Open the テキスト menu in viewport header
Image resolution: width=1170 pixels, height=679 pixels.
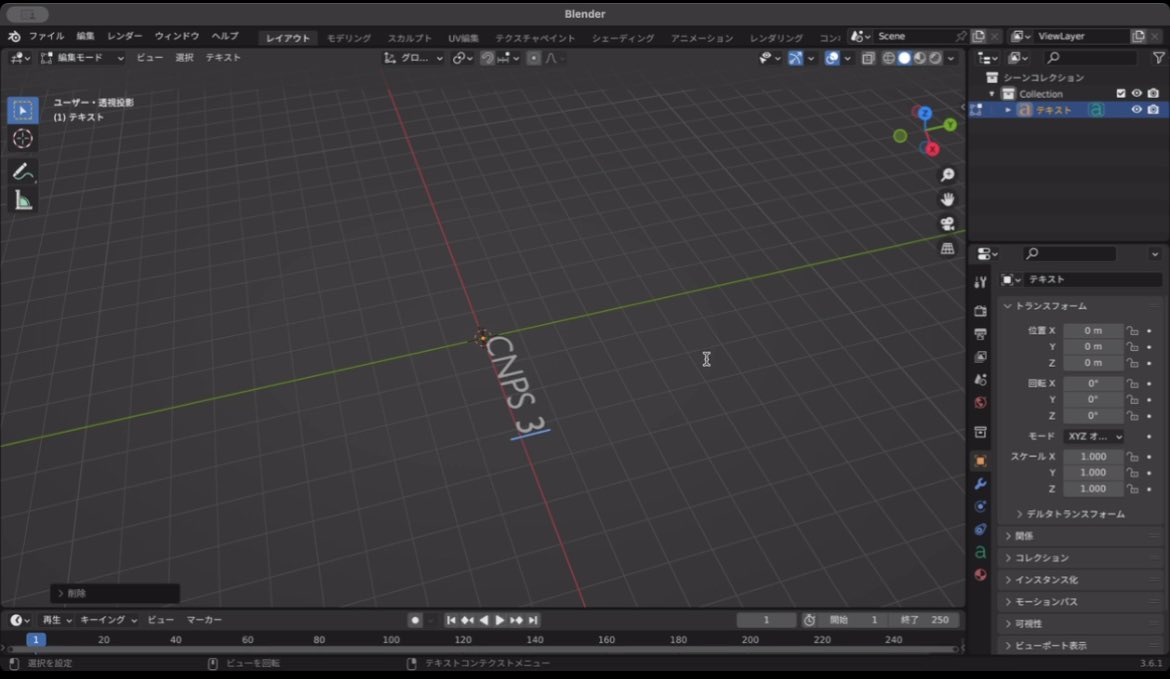(222, 58)
